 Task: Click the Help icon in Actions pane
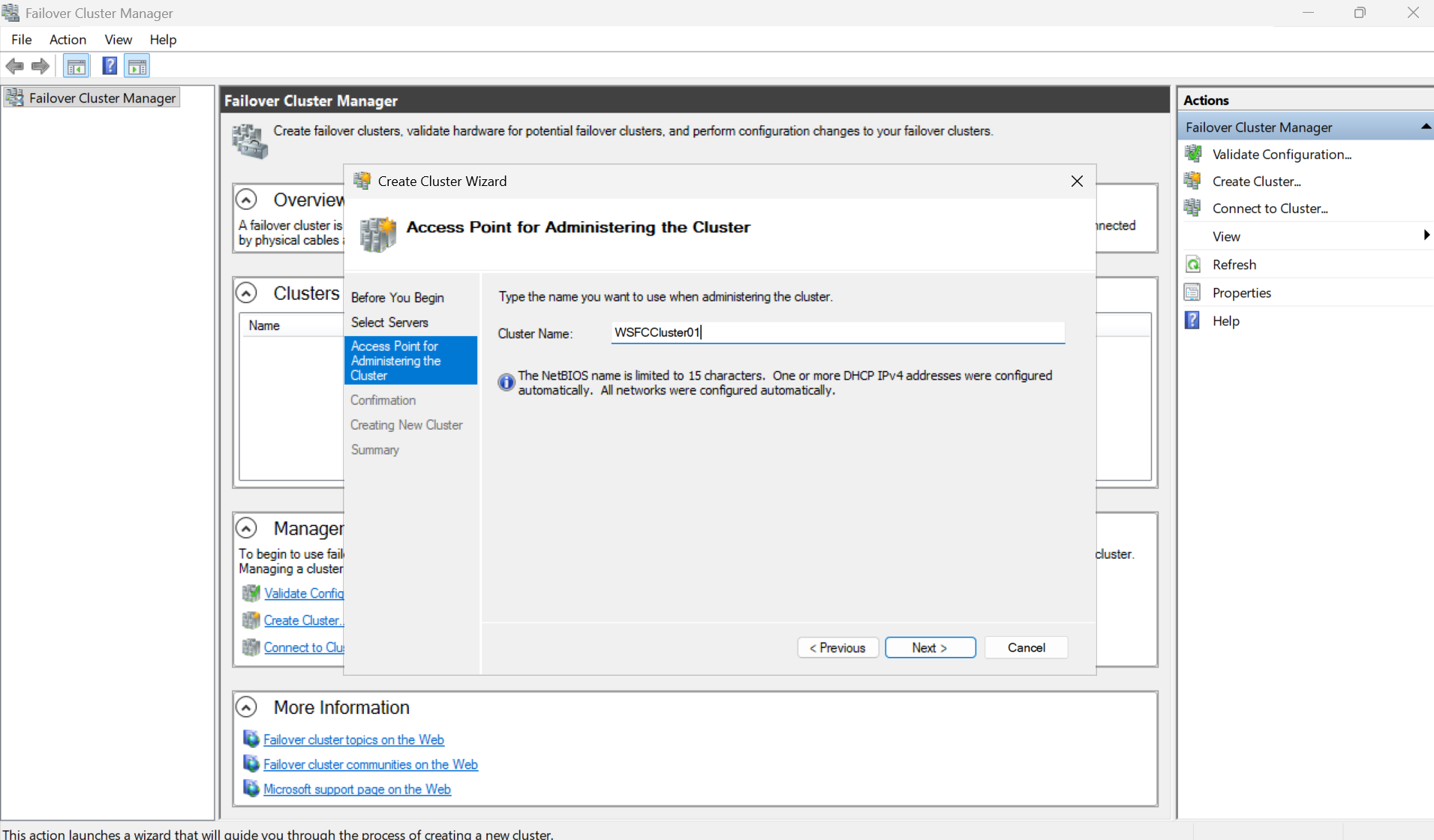click(x=1193, y=321)
